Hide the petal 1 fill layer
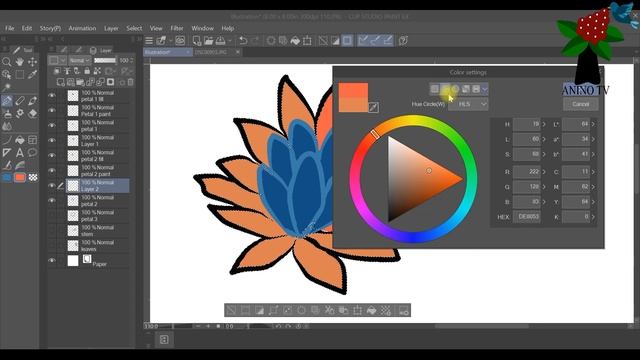The width and height of the screenshot is (640, 360). tap(51, 96)
